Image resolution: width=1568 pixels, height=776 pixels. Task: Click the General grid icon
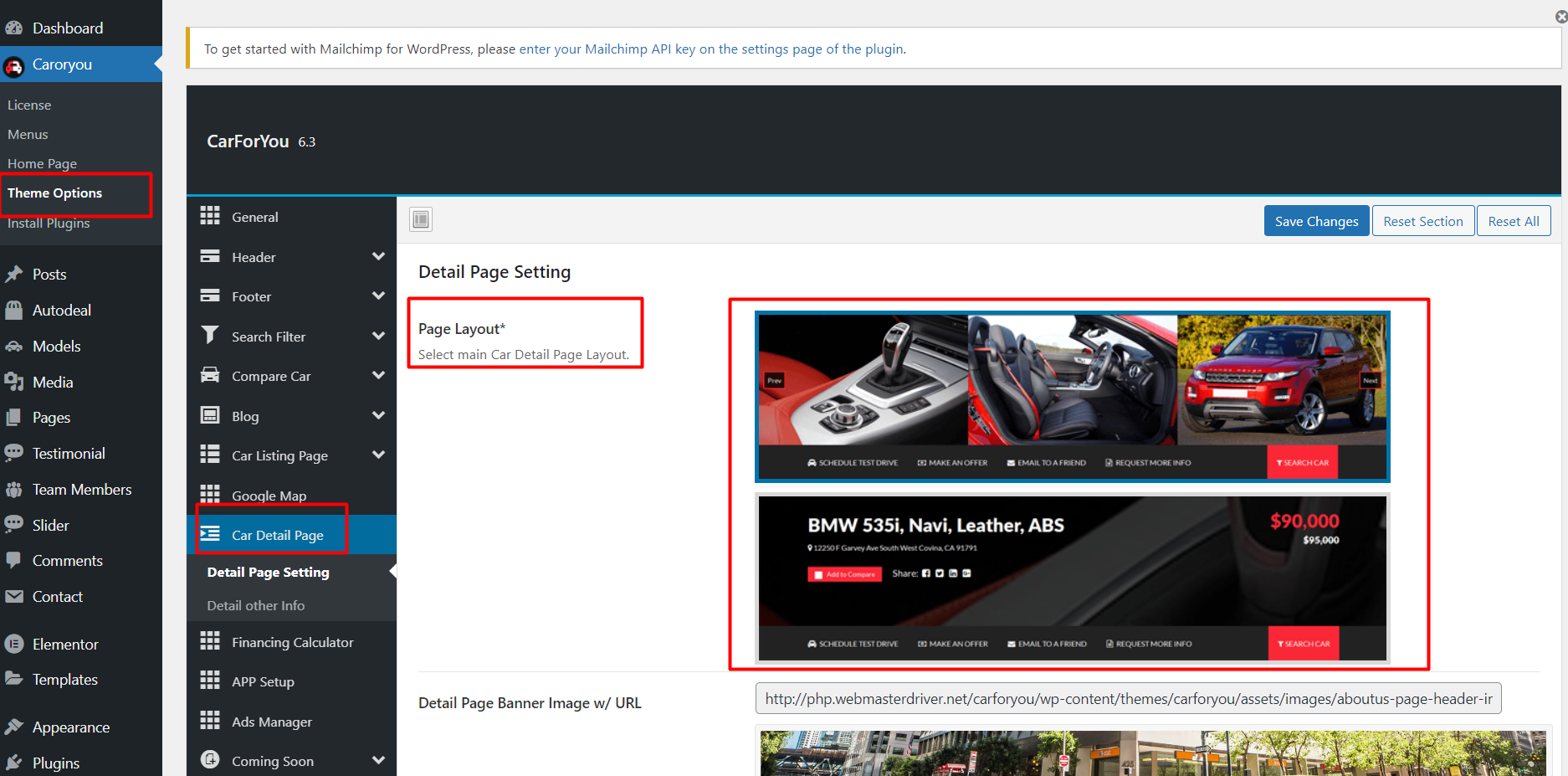point(210,216)
